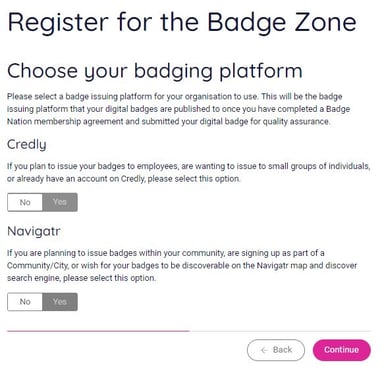Viewport: 384px width, 369px height.
Task: Select the Credly section heading
Action: 27,145
